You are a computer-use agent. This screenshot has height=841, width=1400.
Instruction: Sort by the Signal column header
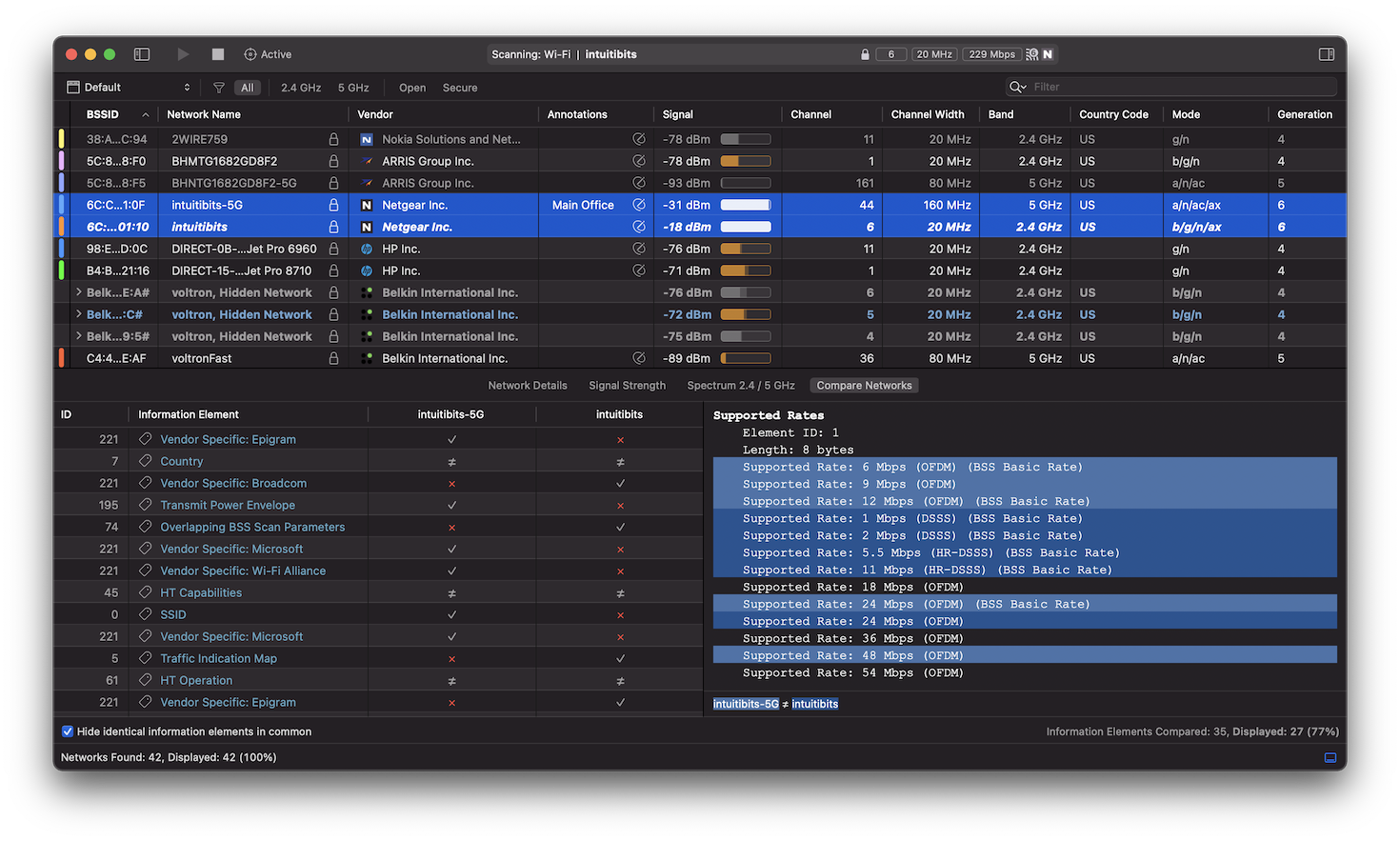(718, 114)
